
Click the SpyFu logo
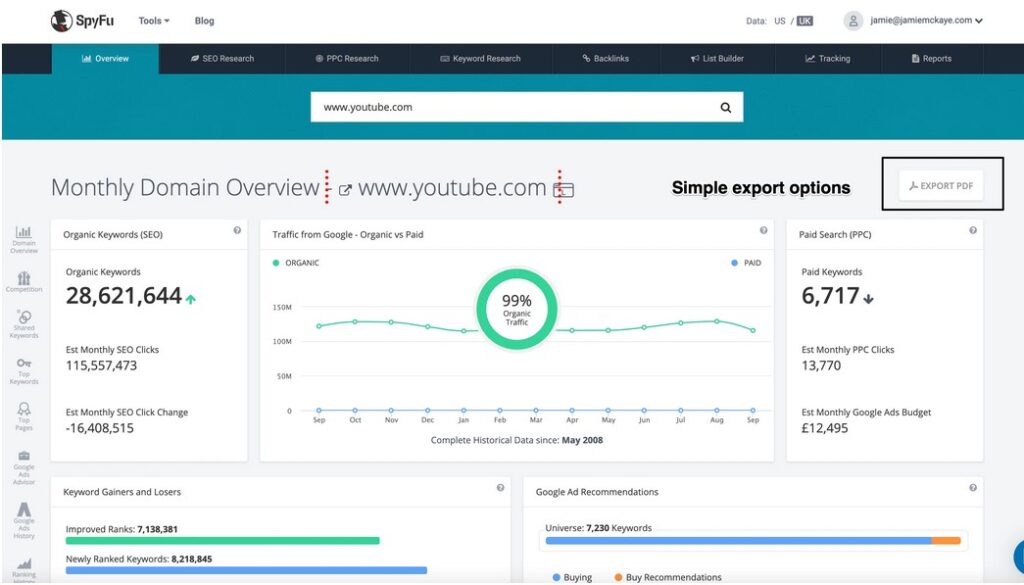tap(82, 21)
